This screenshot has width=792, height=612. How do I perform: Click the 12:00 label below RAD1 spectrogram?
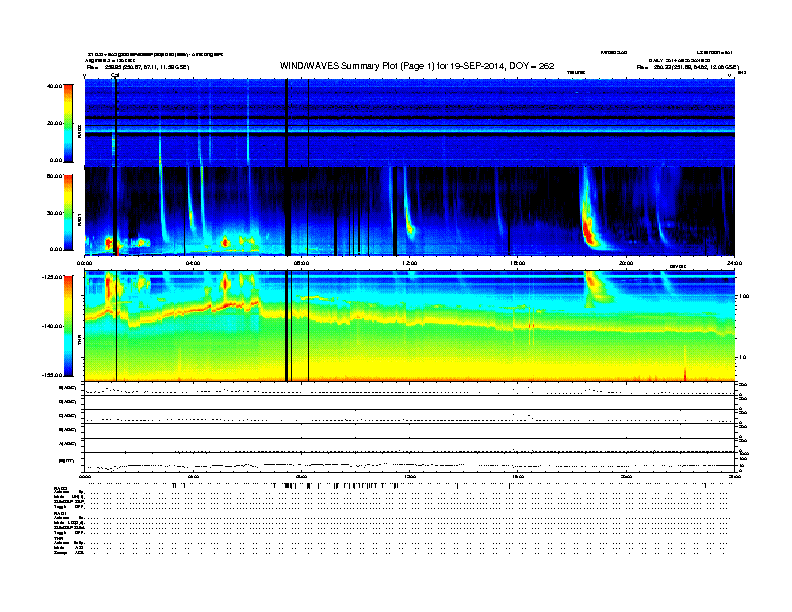point(410,263)
